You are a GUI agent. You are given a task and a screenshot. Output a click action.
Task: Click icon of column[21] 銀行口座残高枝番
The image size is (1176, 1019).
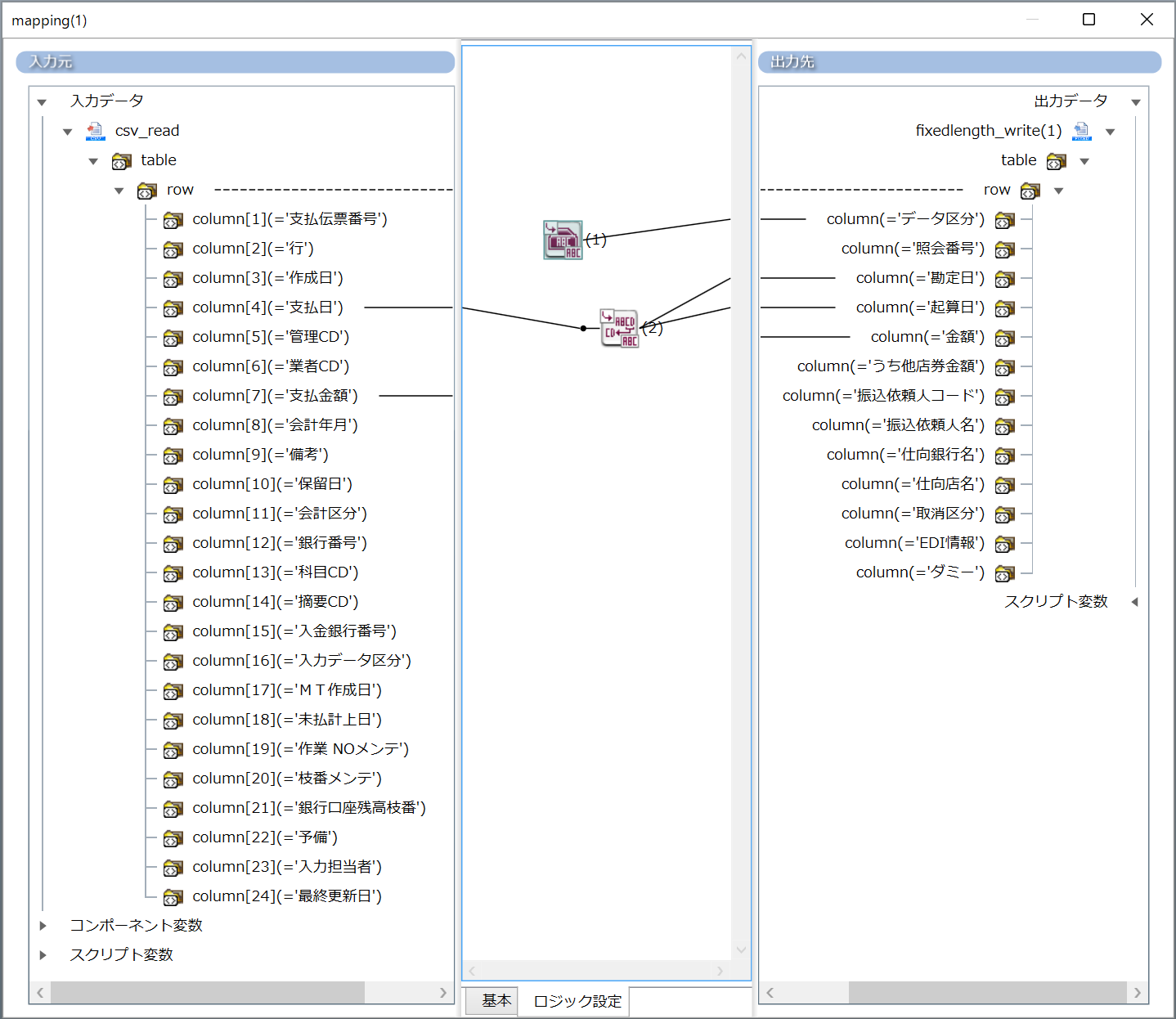tap(173, 809)
